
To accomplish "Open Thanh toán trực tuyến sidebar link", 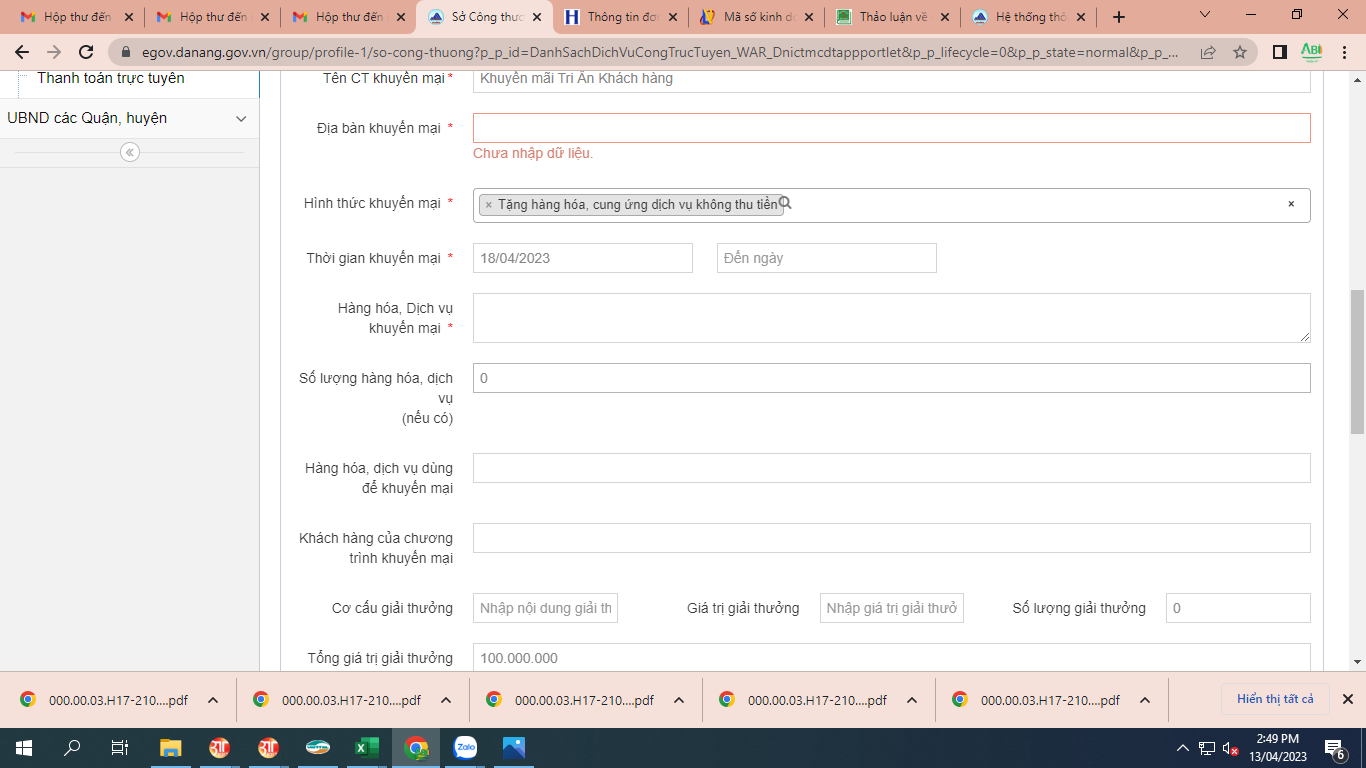I will [x=111, y=78].
